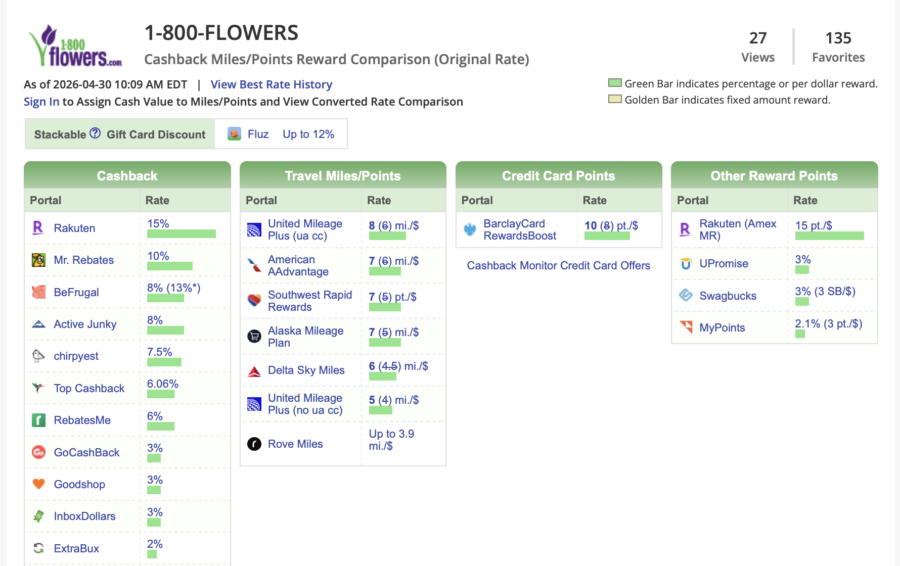Open the GoCashBack portal link
The width and height of the screenshot is (900, 566).
87,452
